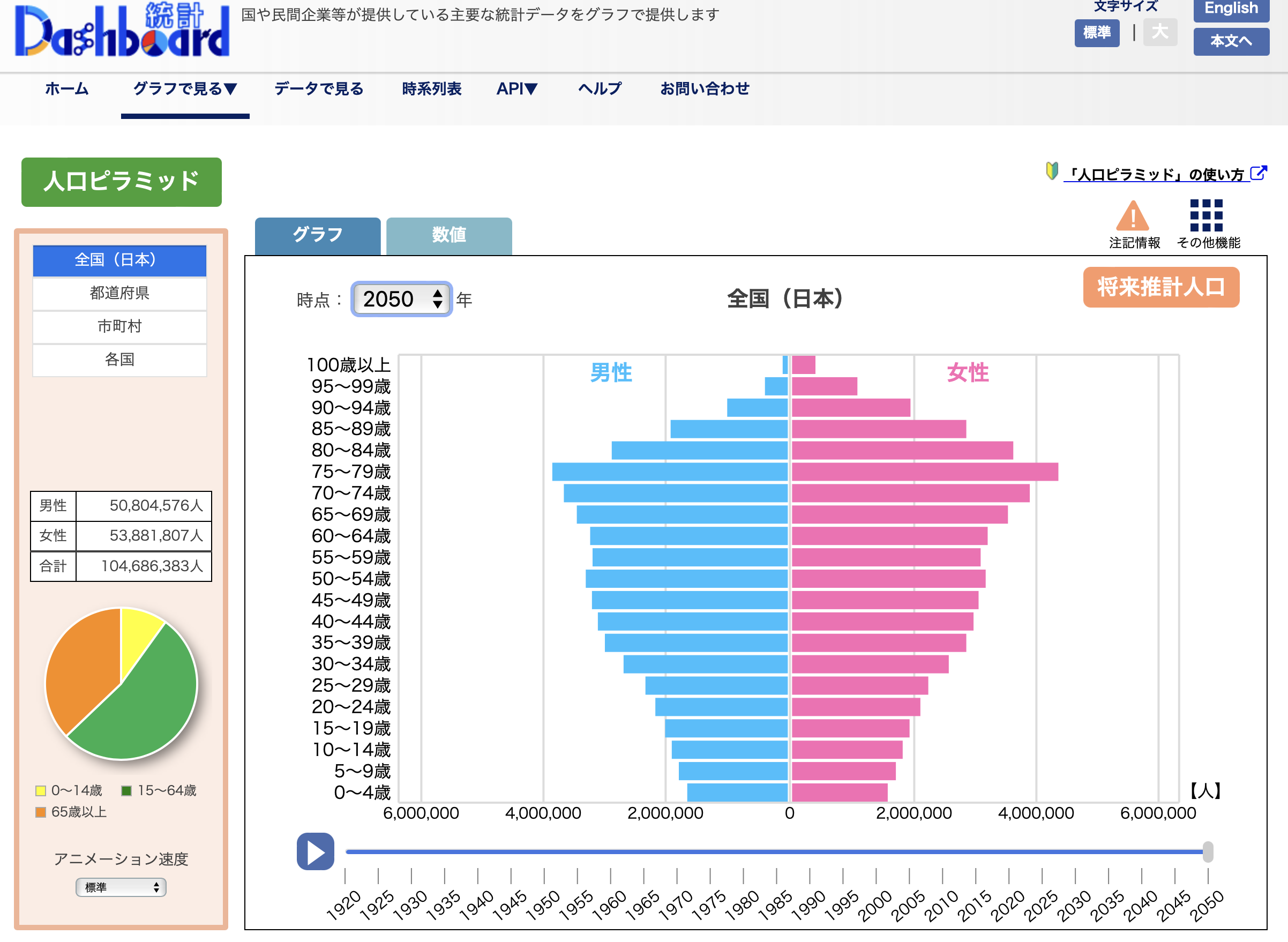The width and height of the screenshot is (1288, 942).
Task: Click the 人口ピラミッド green title badge
Action: [122, 182]
